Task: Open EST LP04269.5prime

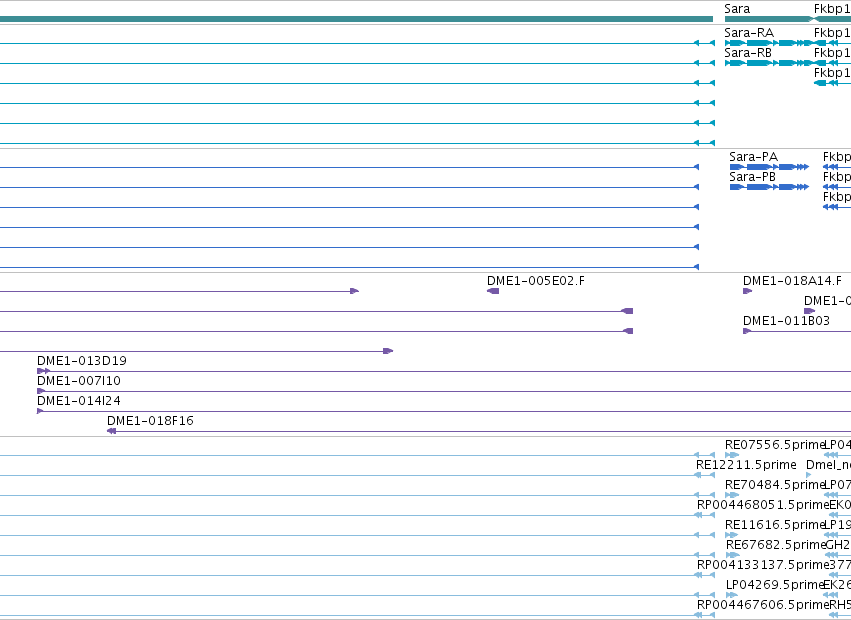Action: [732, 596]
